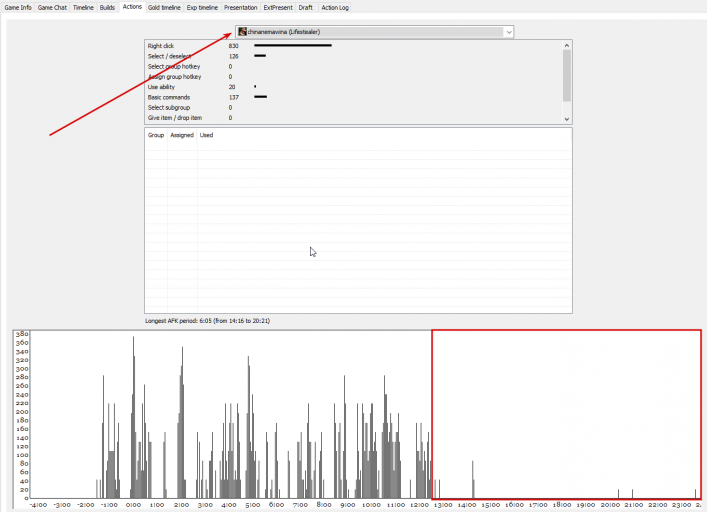Click the Use ability count 20

coord(232,87)
